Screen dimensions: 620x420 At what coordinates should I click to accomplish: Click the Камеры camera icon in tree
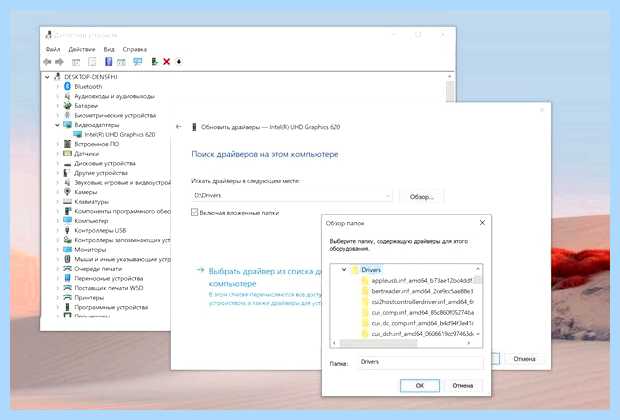(67, 192)
